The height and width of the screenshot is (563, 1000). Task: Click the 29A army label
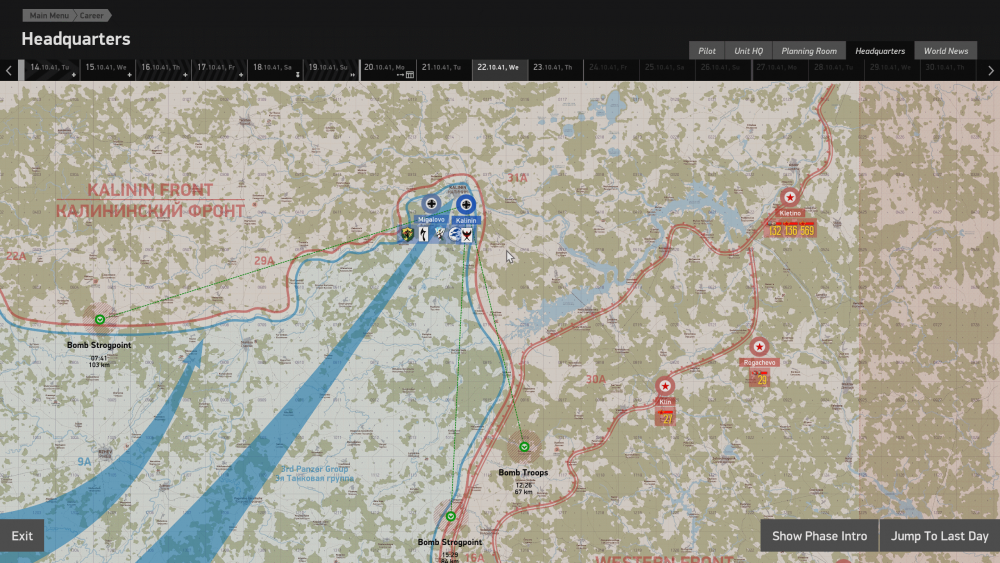pyautogui.click(x=264, y=261)
